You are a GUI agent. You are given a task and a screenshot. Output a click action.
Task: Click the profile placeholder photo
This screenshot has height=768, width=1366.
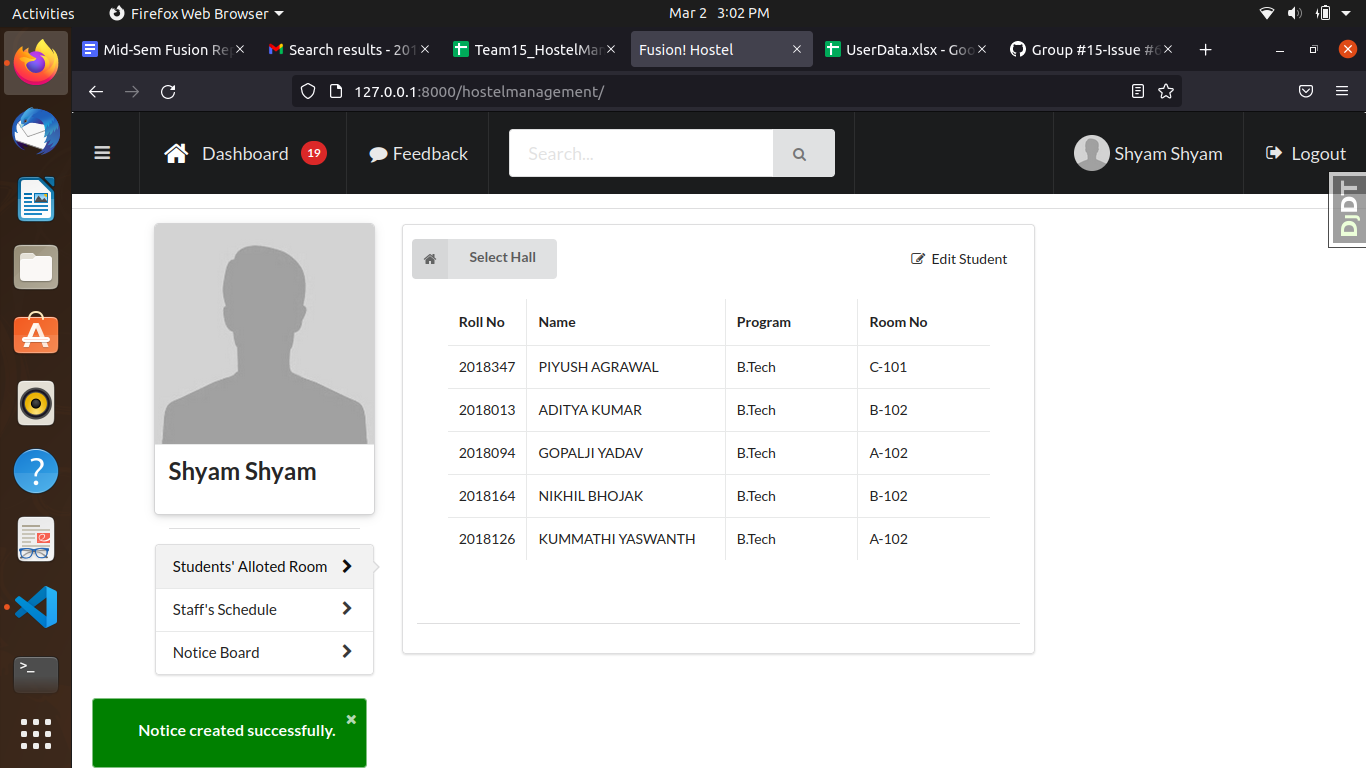[264, 334]
